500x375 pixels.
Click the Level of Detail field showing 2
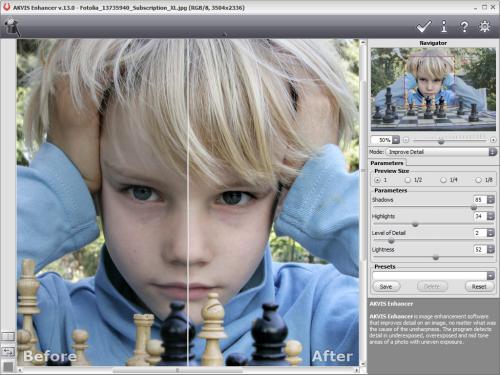[480, 233]
